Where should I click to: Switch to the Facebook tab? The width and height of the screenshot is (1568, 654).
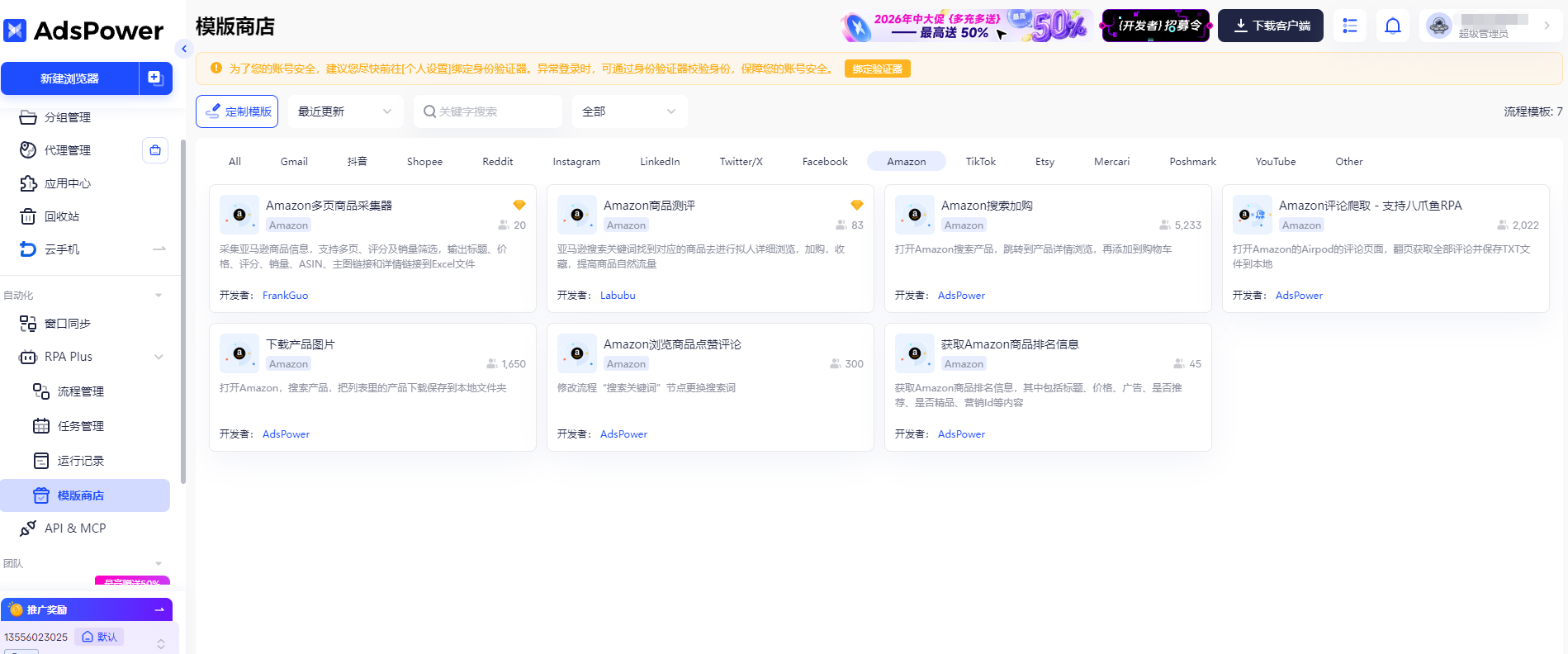825,162
